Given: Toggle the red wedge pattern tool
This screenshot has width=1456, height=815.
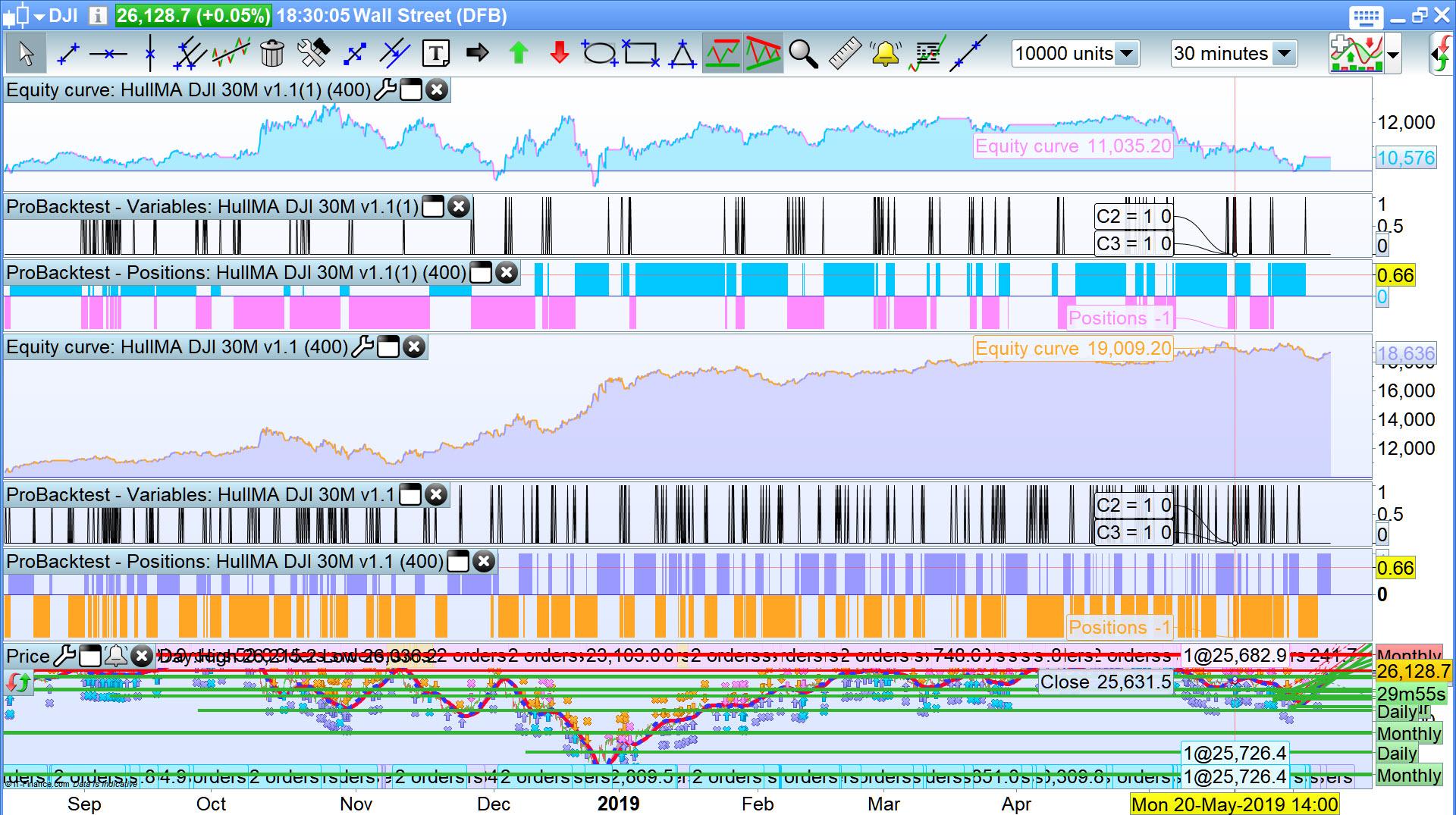Looking at the screenshot, I should pyautogui.click(x=763, y=54).
